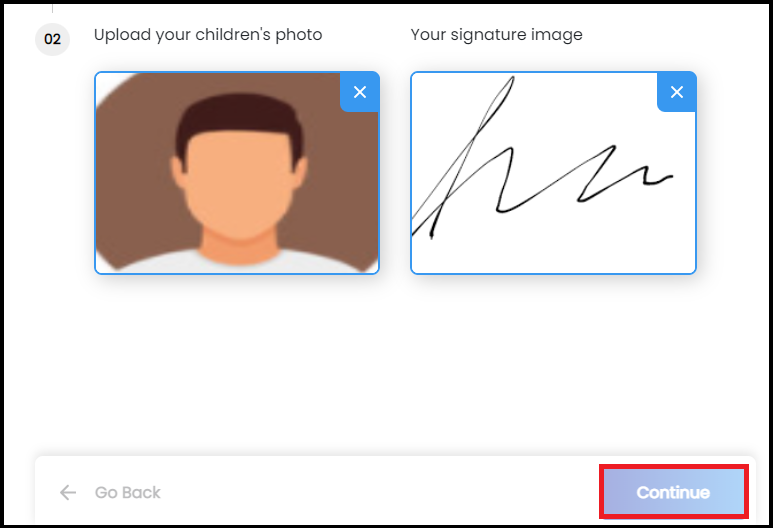Click the step progress line above badge 02
The image size is (773, 528).
click(x=52, y=8)
